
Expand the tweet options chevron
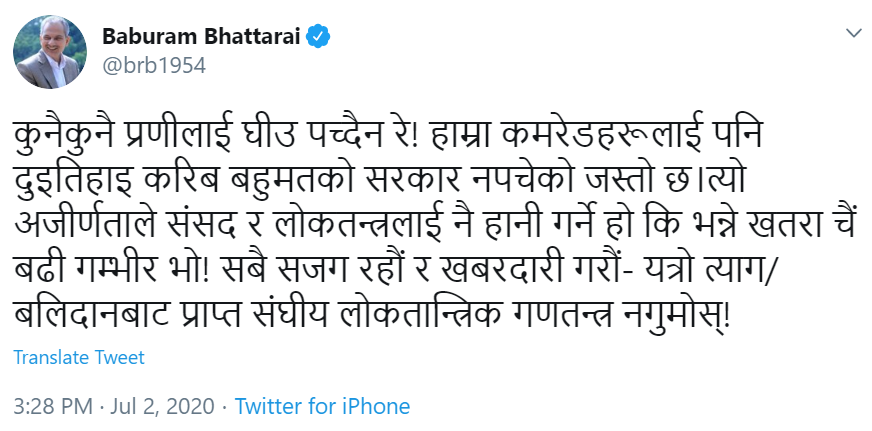[852, 34]
